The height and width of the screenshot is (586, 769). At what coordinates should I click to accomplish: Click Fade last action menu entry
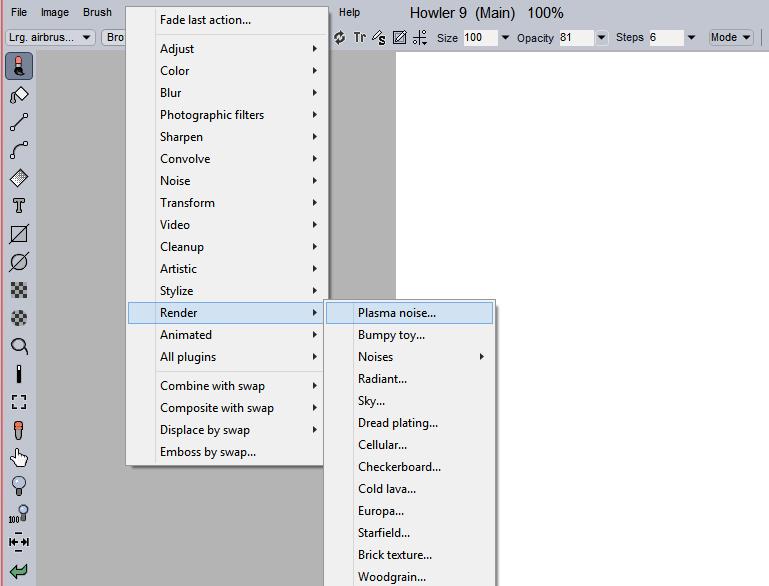(x=205, y=20)
